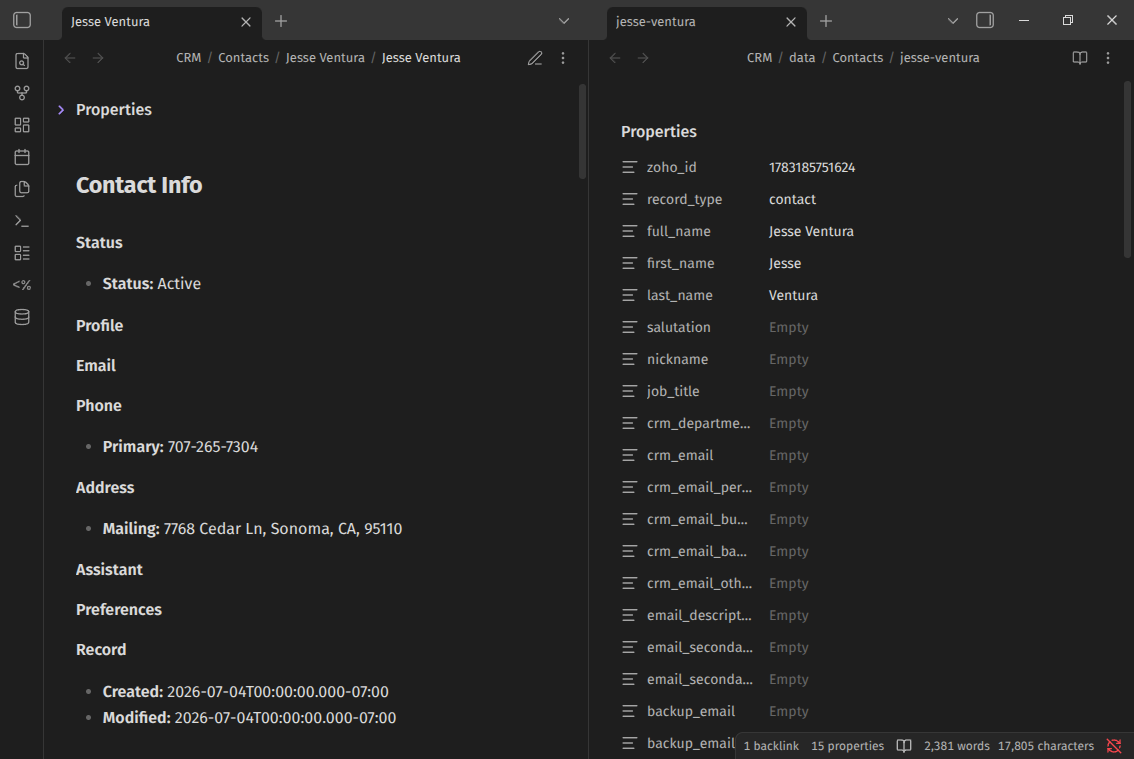Screen dimensions: 1134x759
Task: Navigate forward in jesse-ventura pane
Action: tap(644, 58)
